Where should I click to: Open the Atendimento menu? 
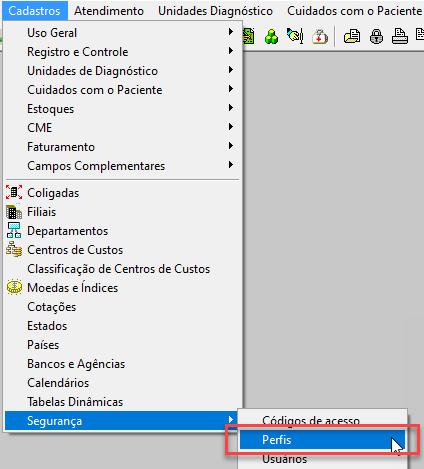109,11
